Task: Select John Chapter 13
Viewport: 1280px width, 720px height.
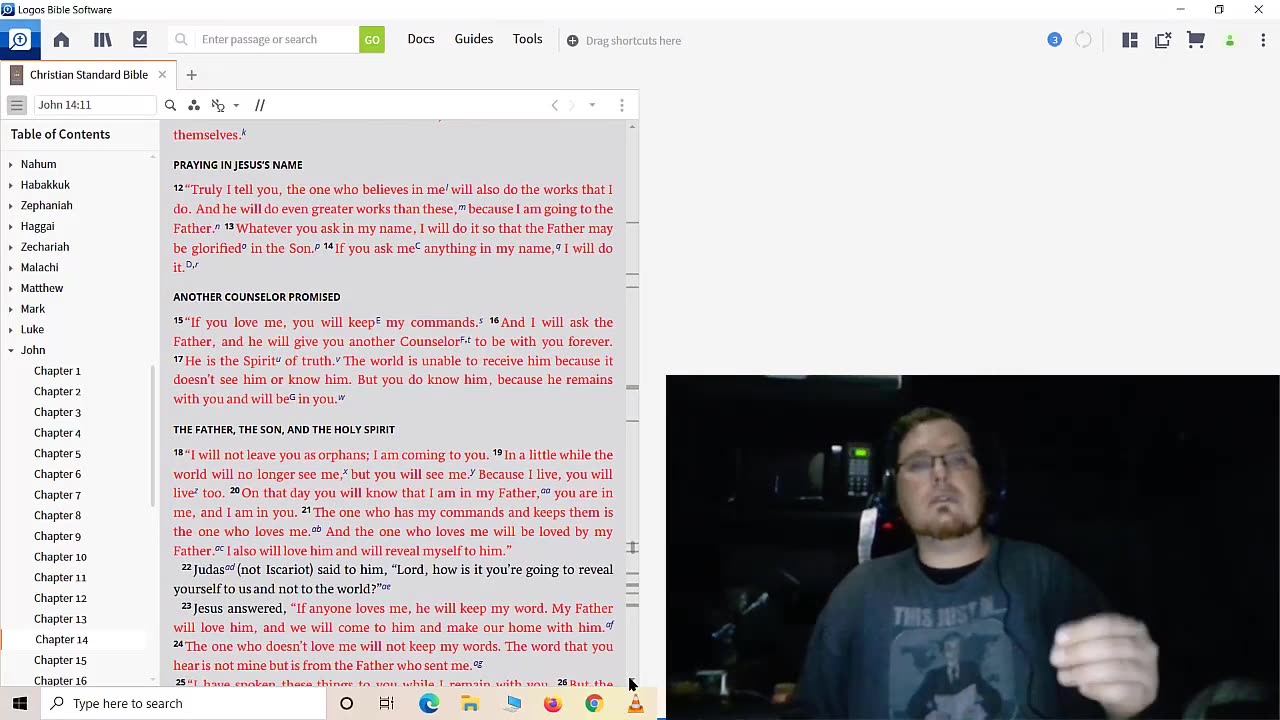Action: tap(60, 619)
